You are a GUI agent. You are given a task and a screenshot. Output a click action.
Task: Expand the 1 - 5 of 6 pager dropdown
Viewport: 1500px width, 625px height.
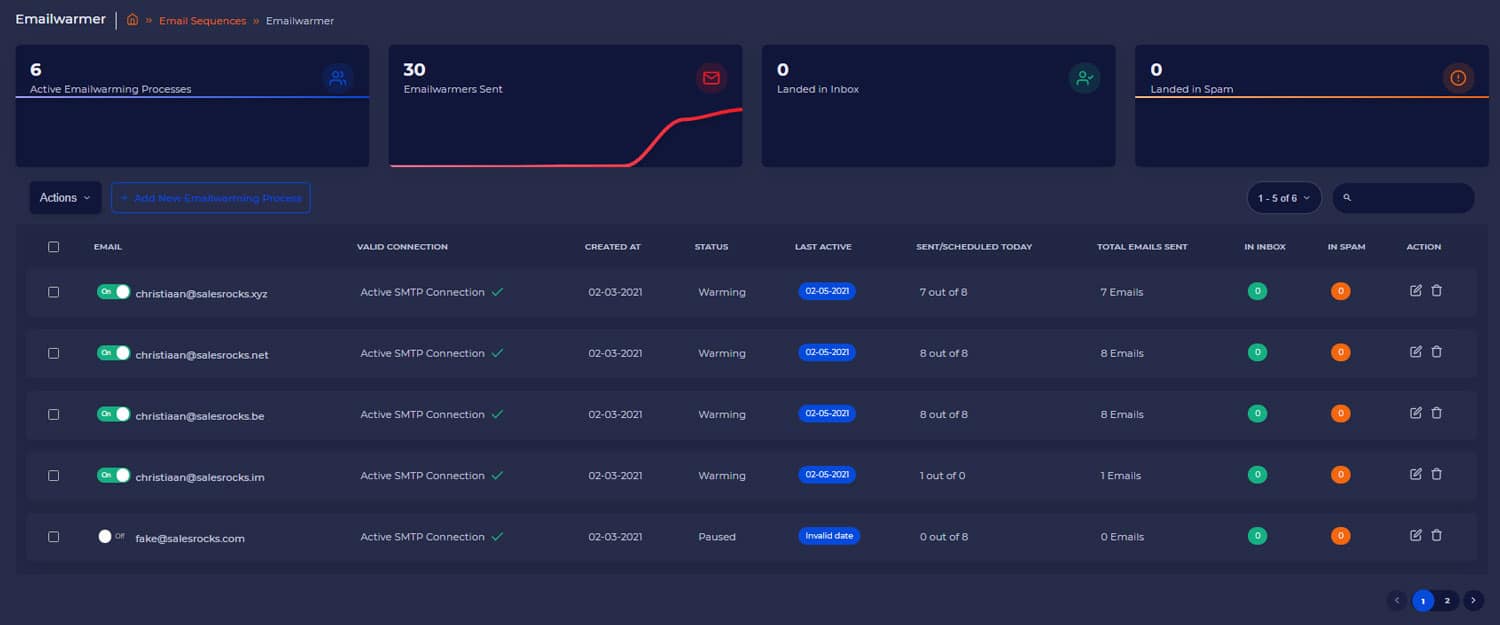click(x=1284, y=198)
